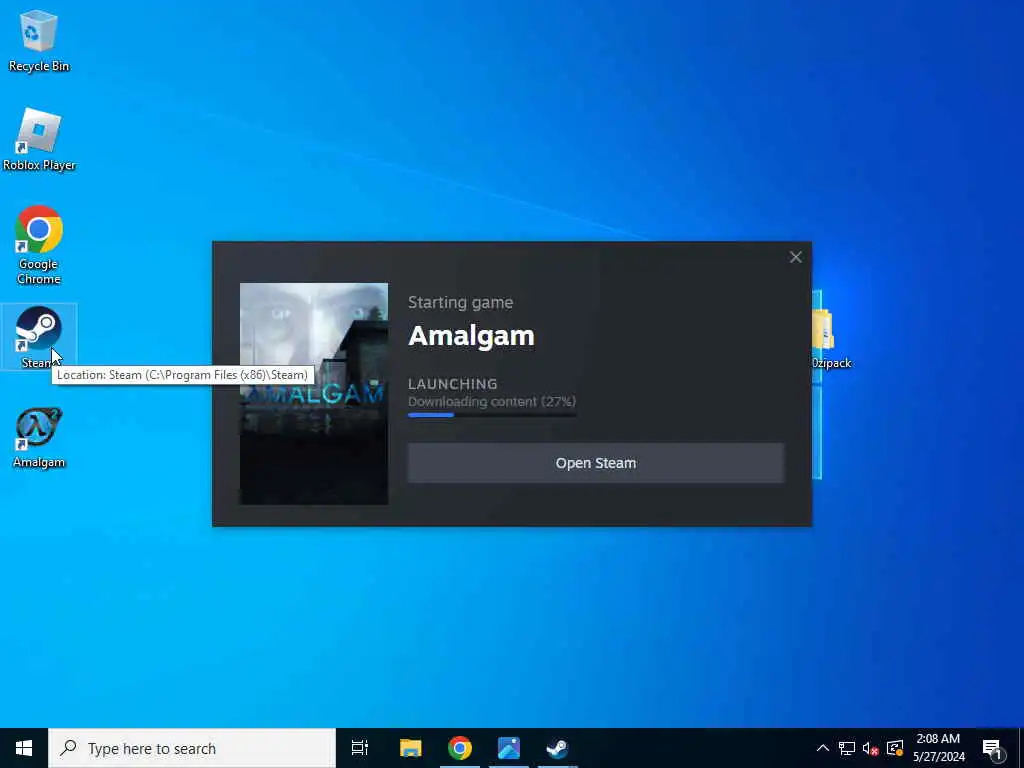
Task: Click the Amalgam game title text
Action: coord(472,336)
